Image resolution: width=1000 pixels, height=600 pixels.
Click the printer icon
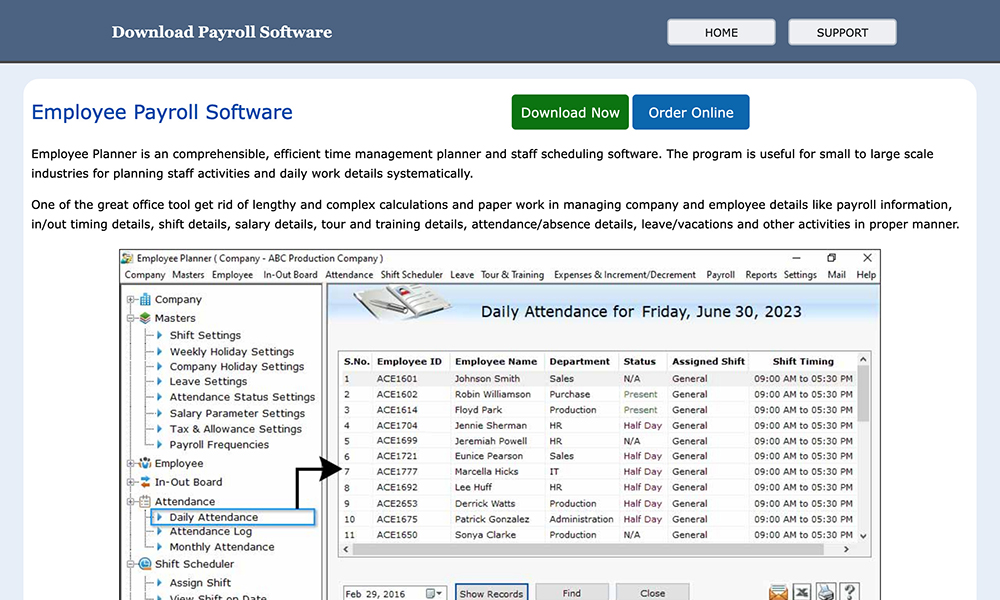click(826, 592)
